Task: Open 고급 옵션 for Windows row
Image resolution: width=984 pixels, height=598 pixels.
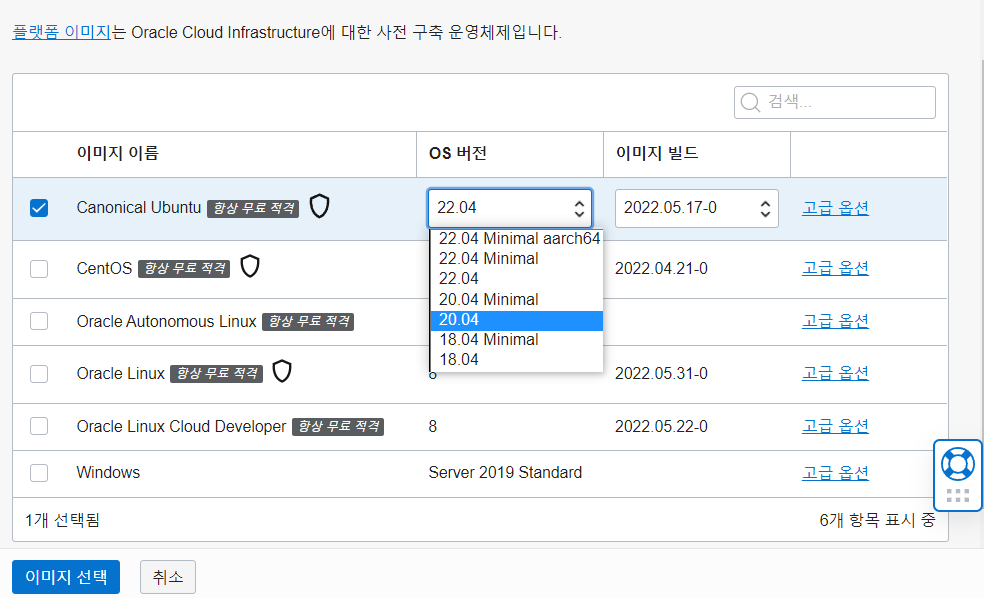Action: click(835, 473)
